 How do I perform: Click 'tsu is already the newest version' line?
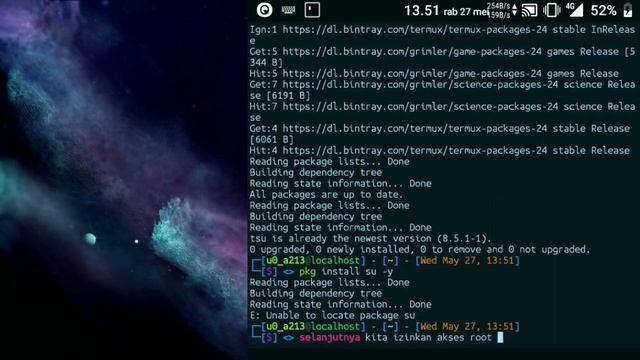pyautogui.click(x=370, y=238)
